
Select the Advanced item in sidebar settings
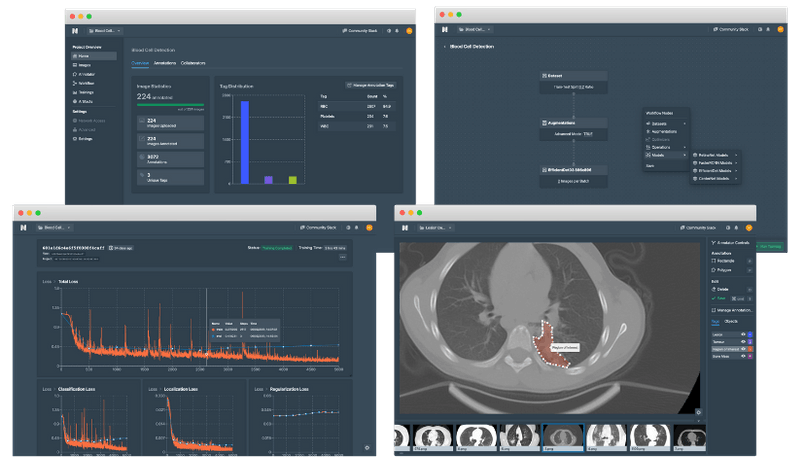pyautogui.click(x=86, y=130)
